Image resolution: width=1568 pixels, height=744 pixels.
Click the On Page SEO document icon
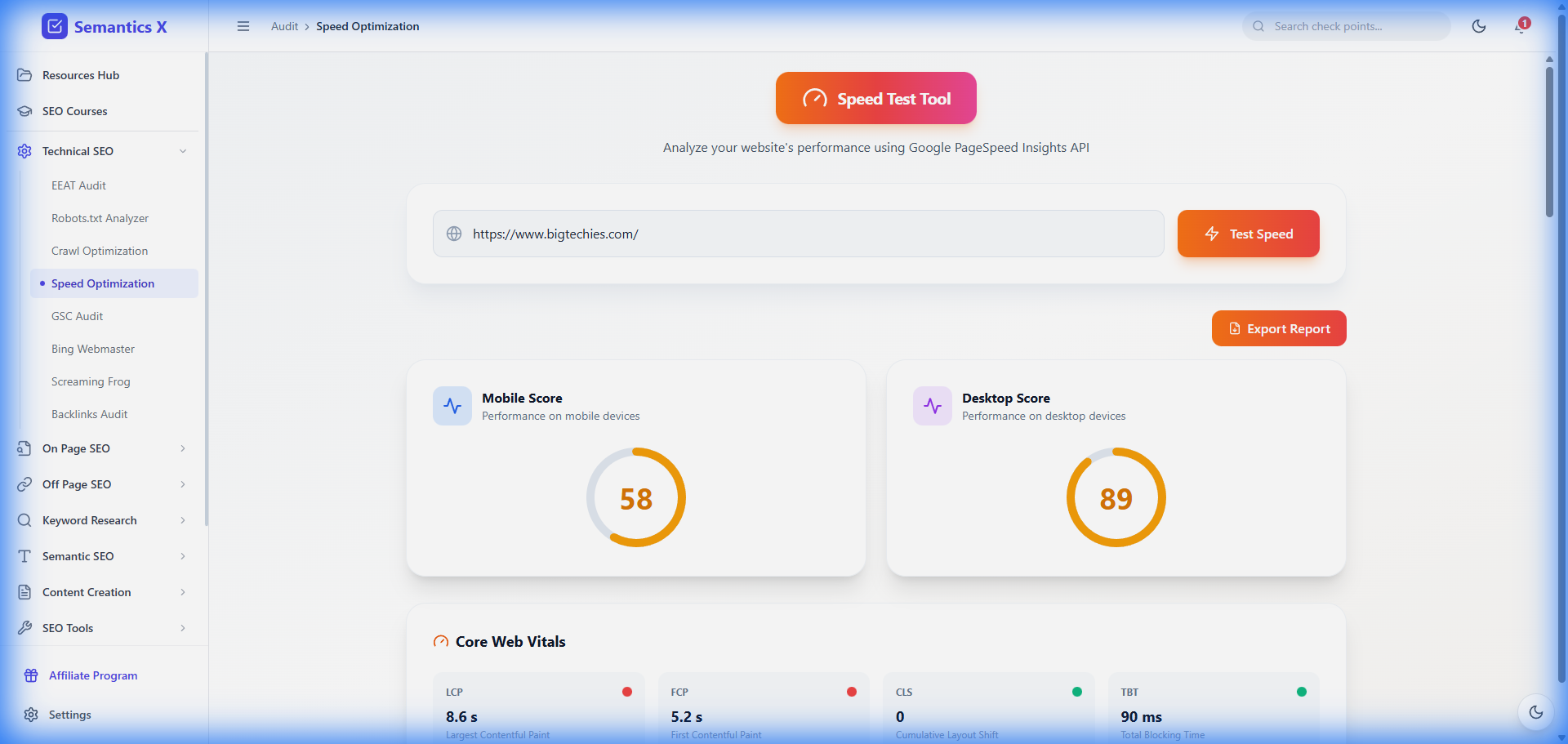click(24, 448)
